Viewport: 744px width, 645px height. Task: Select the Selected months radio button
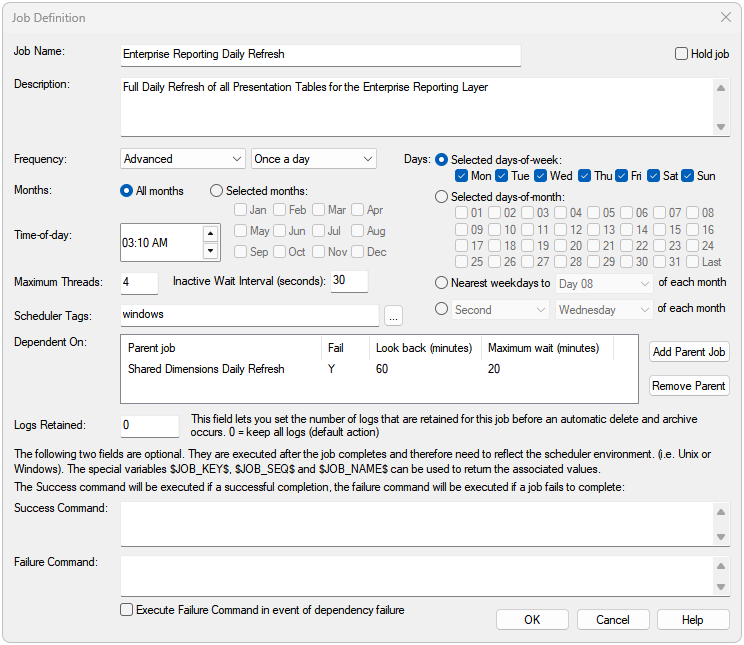pos(217,191)
